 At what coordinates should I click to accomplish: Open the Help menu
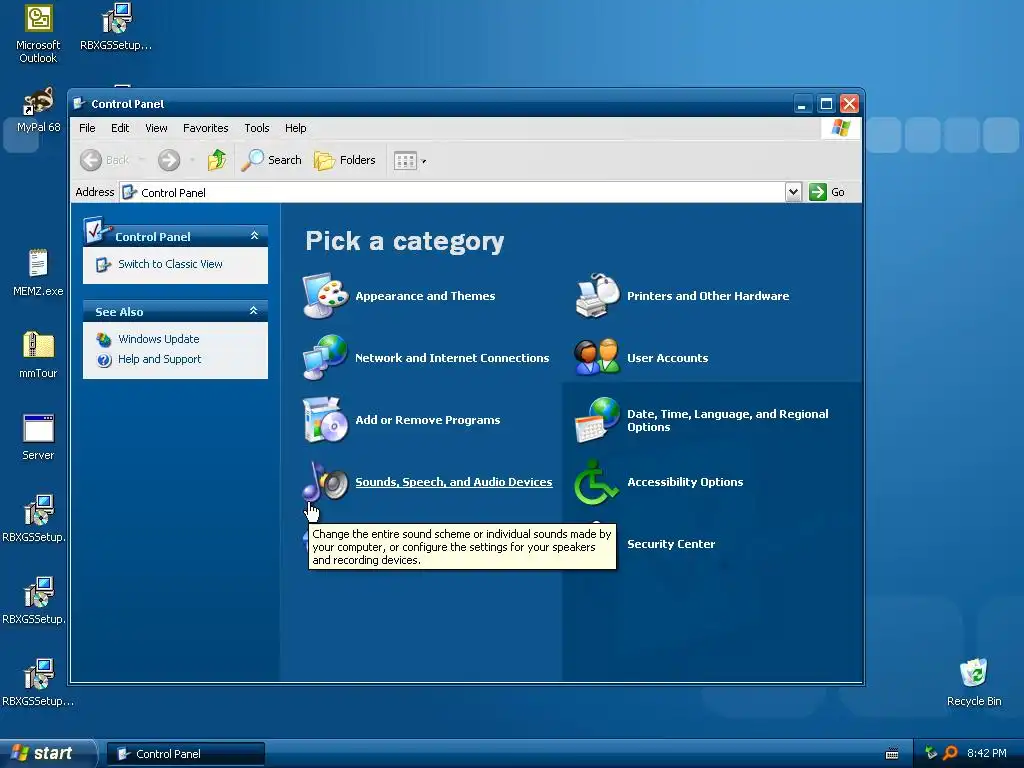coord(295,128)
